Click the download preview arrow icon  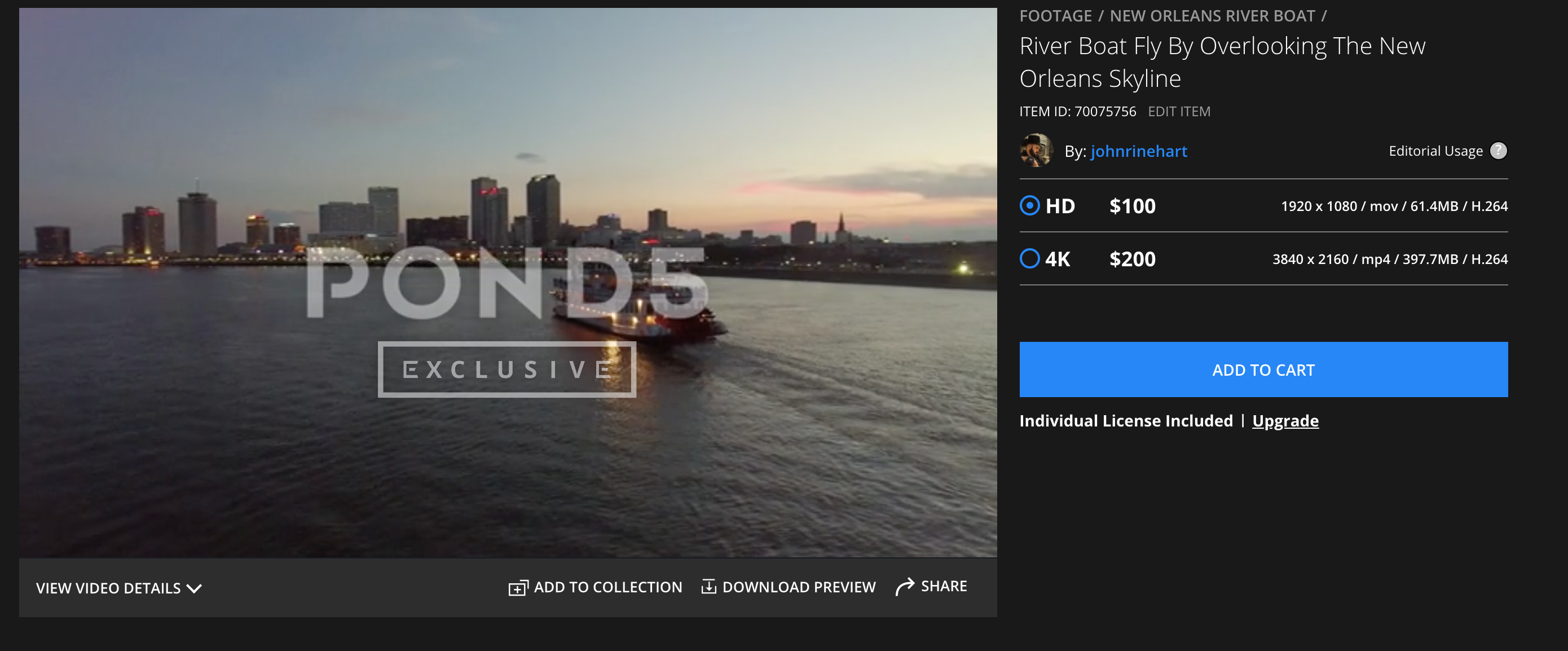(708, 587)
